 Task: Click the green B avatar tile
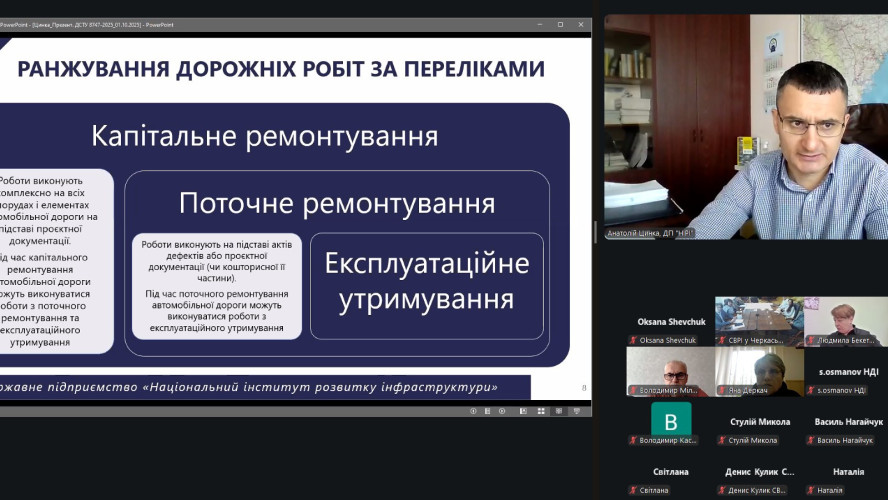(671, 418)
